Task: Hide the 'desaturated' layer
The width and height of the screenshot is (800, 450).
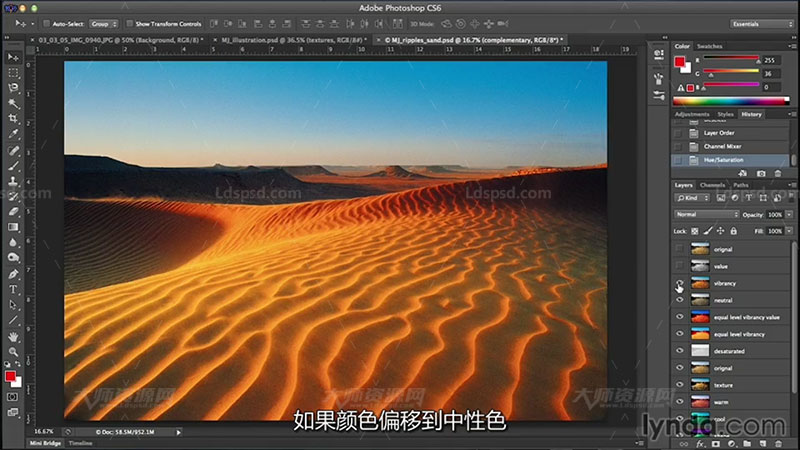Action: click(679, 351)
